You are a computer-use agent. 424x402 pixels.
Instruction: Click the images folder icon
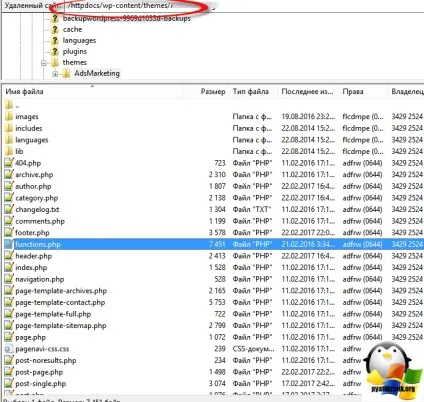(x=9, y=117)
